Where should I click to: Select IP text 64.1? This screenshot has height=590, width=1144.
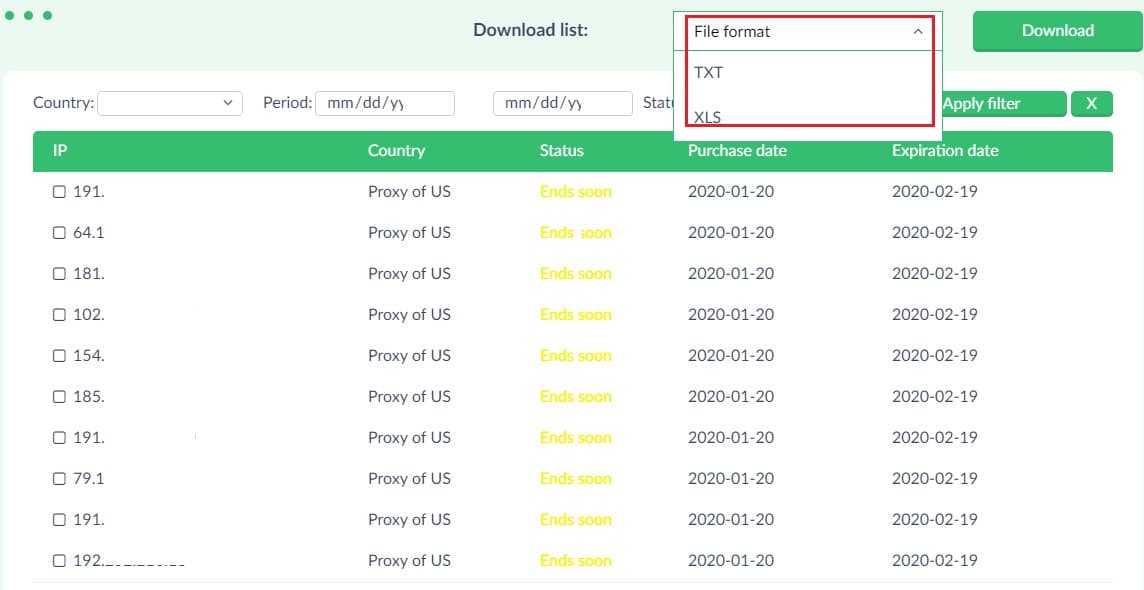pyautogui.click(x=88, y=233)
